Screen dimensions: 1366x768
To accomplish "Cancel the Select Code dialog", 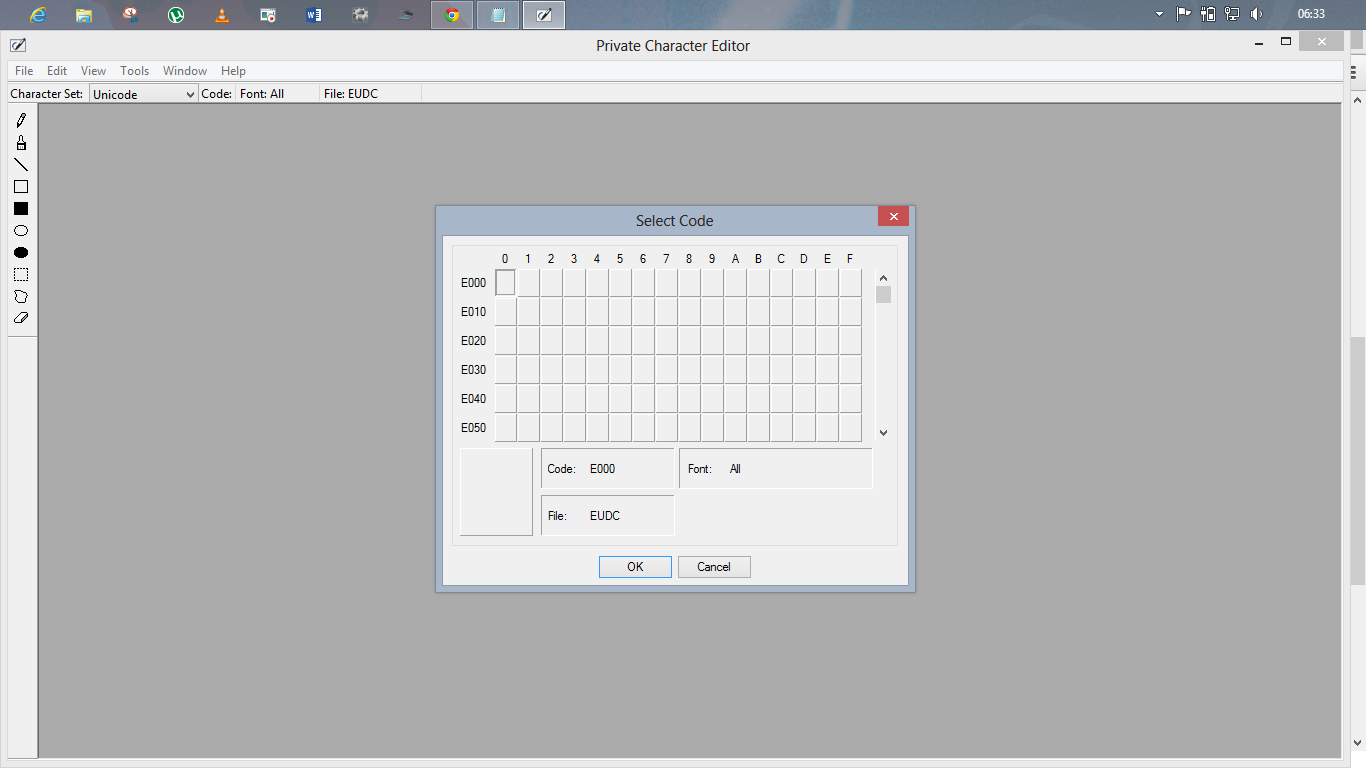I will point(714,567).
